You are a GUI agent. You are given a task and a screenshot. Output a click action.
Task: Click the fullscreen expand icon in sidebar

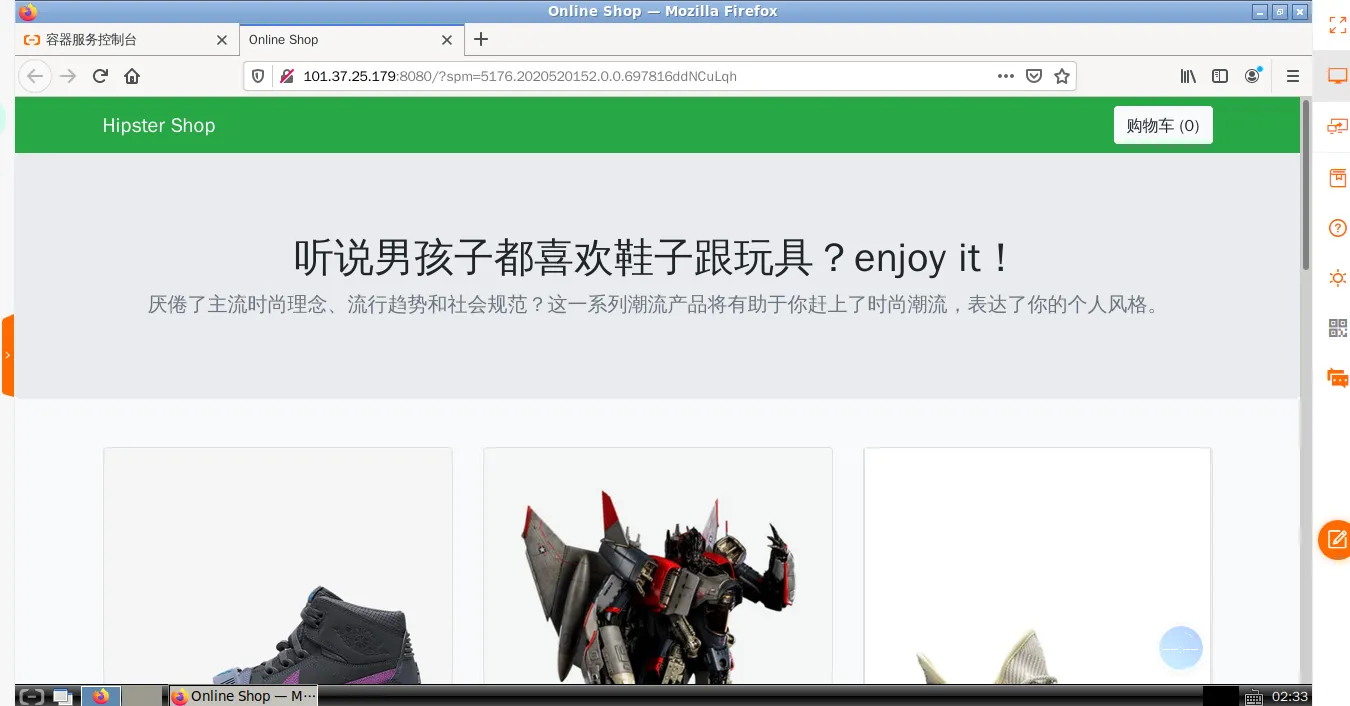coord(1336,25)
